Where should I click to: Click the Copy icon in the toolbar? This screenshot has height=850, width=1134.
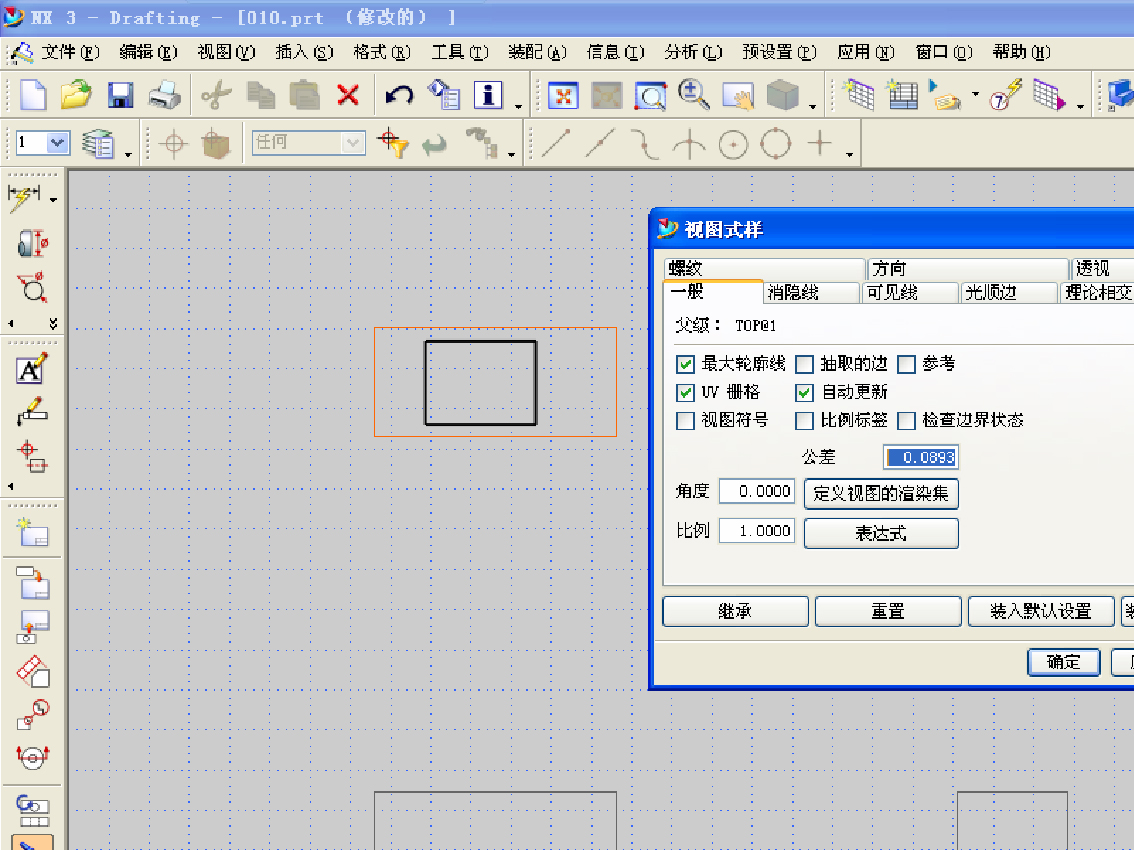point(260,95)
